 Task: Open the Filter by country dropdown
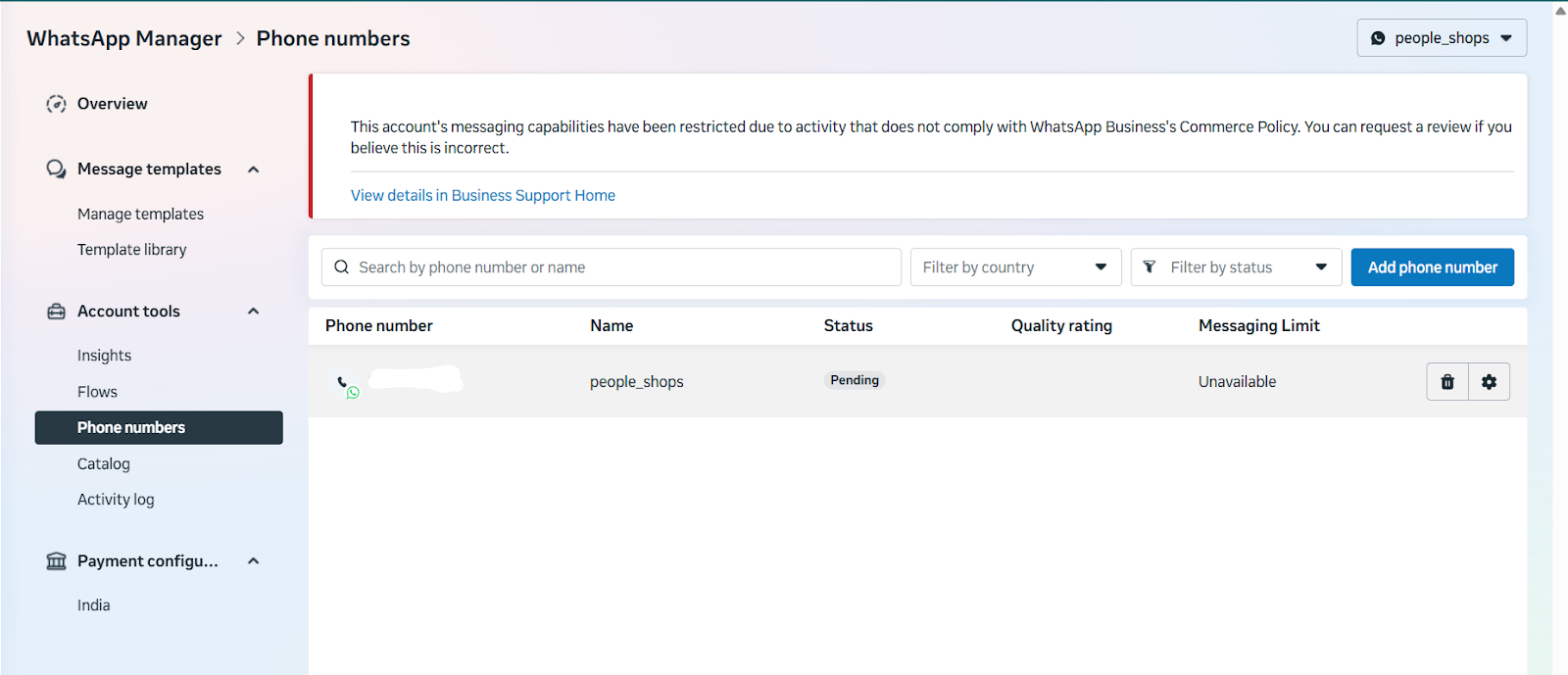coord(1014,267)
